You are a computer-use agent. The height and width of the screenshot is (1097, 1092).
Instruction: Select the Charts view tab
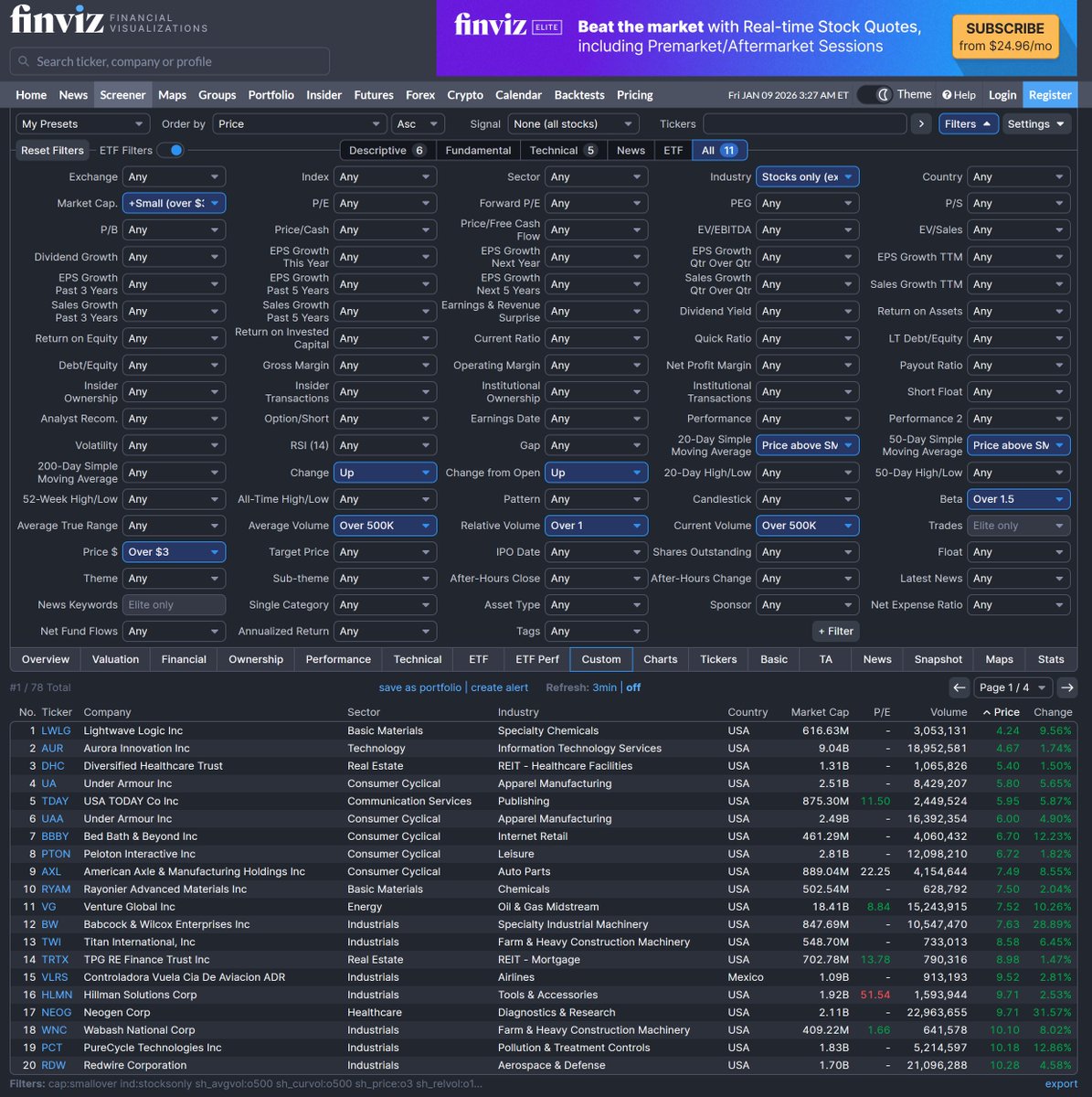click(661, 659)
